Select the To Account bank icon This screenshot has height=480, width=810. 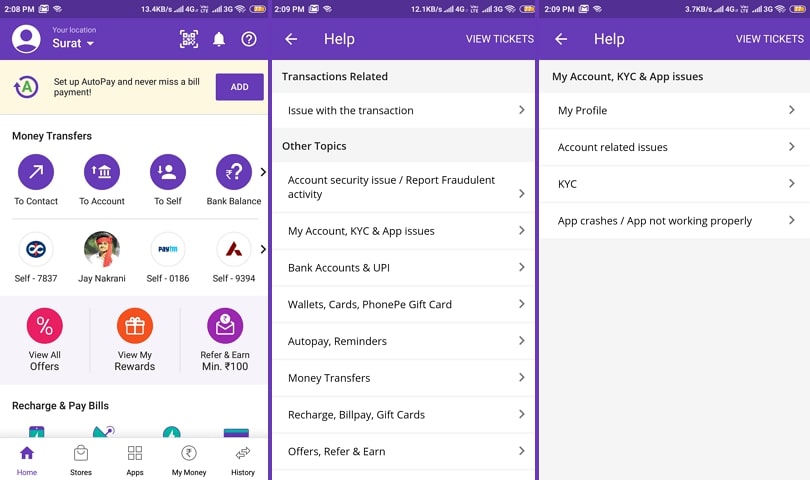click(x=102, y=172)
